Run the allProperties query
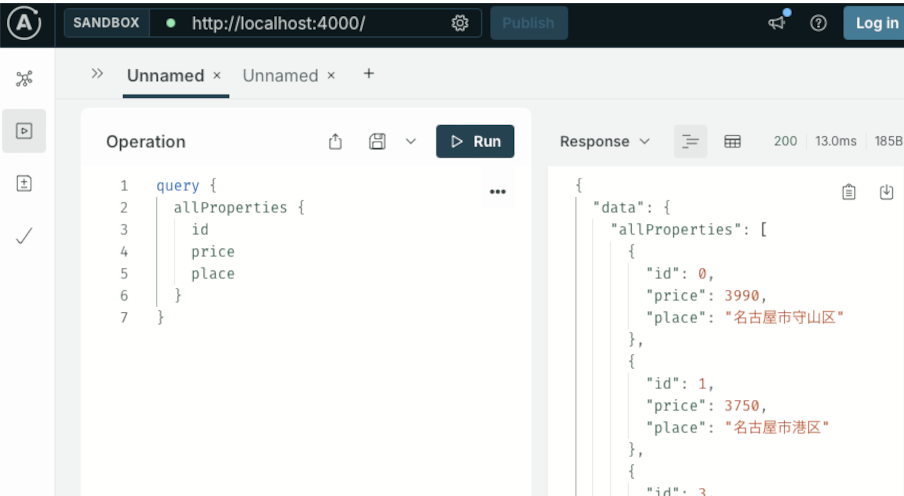The width and height of the screenshot is (904, 496). click(x=475, y=142)
